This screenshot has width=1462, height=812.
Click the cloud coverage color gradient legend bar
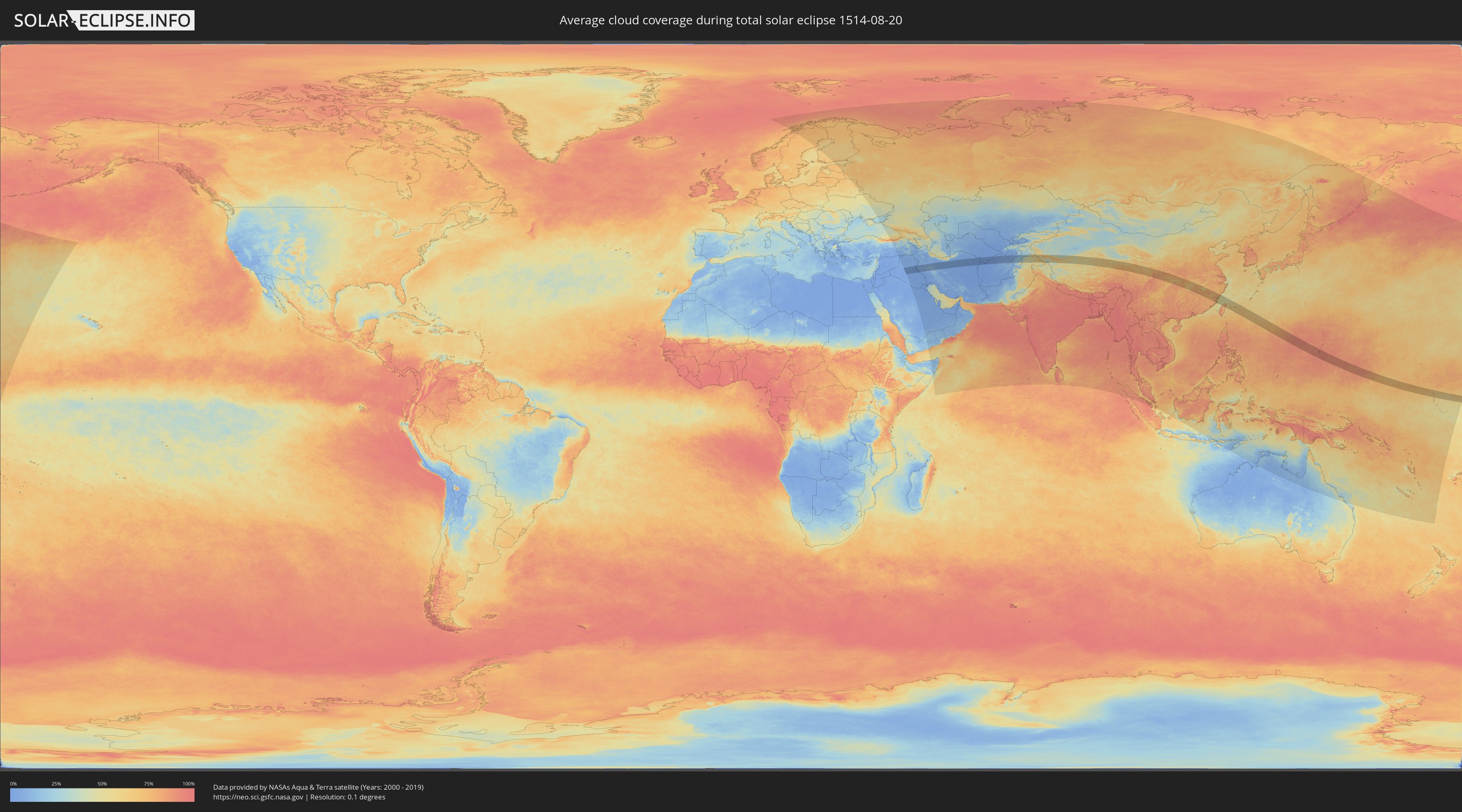point(102,795)
